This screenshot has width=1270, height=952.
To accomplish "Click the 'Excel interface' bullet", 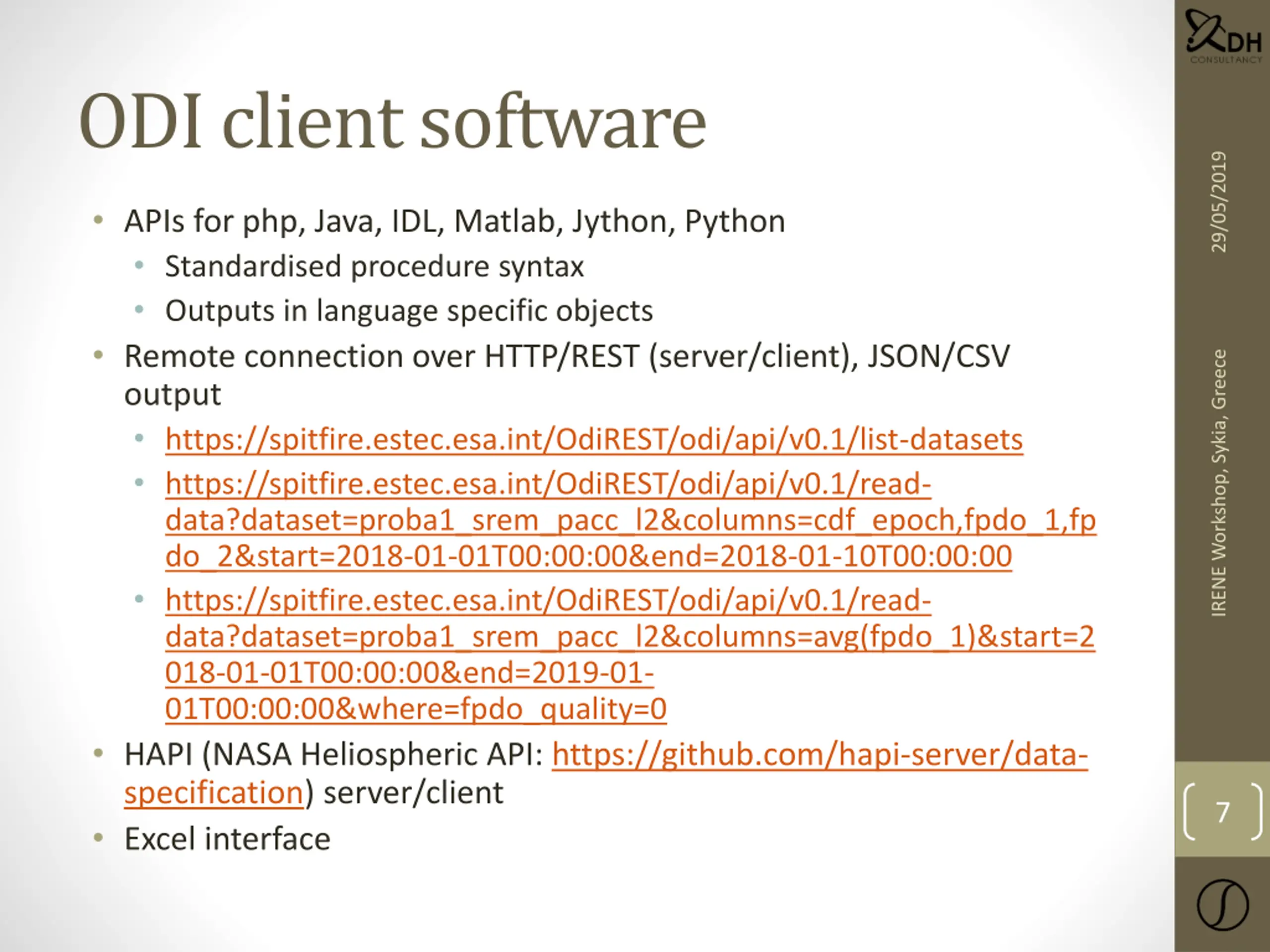I will coord(227,839).
